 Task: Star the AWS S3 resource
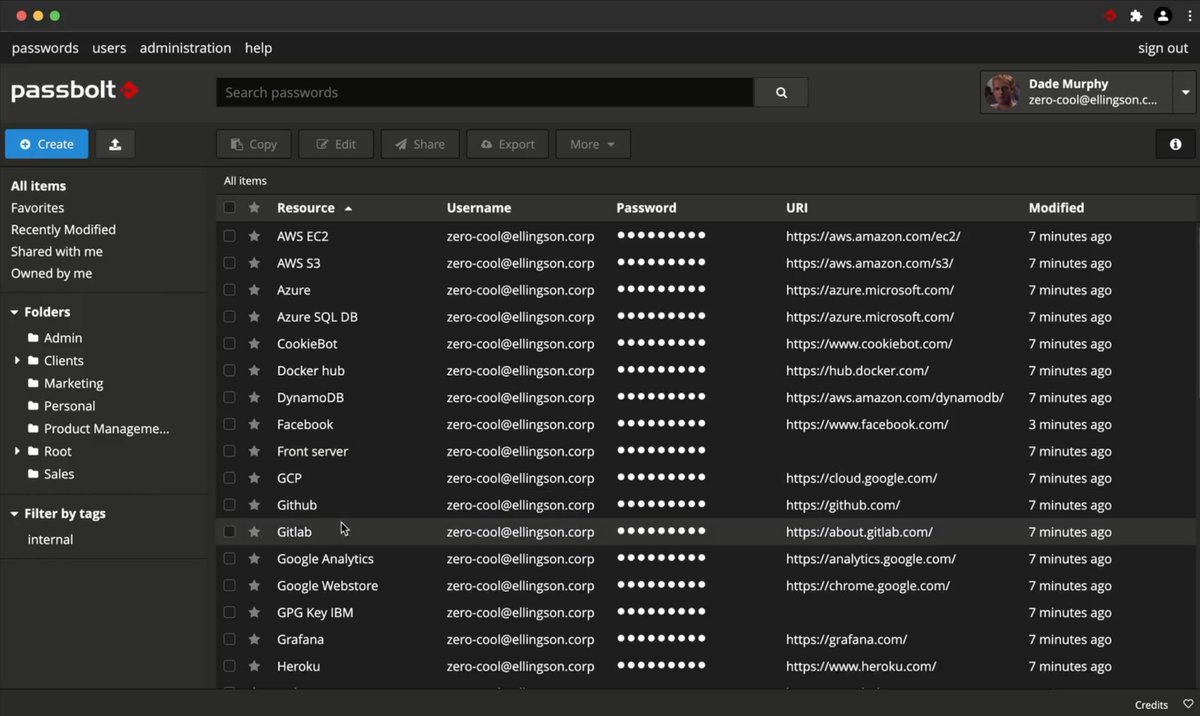pyautogui.click(x=254, y=263)
